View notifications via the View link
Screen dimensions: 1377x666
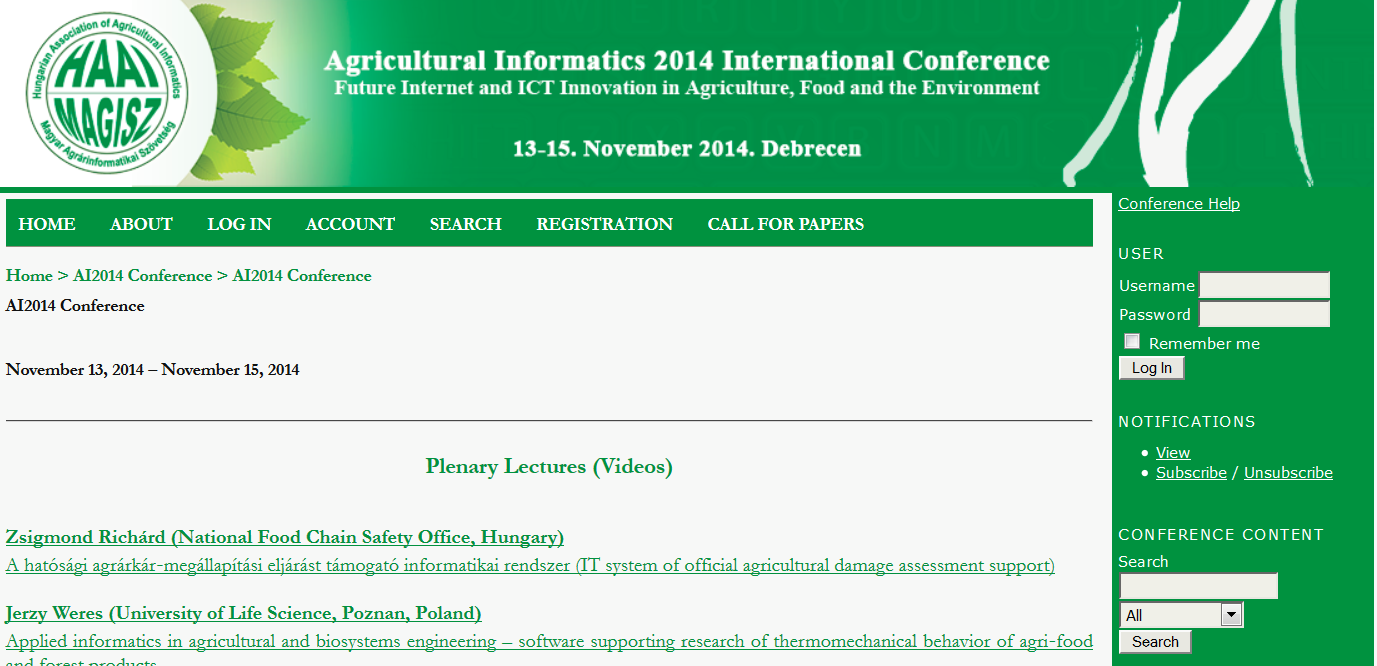pyautogui.click(x=1173, y=453)
